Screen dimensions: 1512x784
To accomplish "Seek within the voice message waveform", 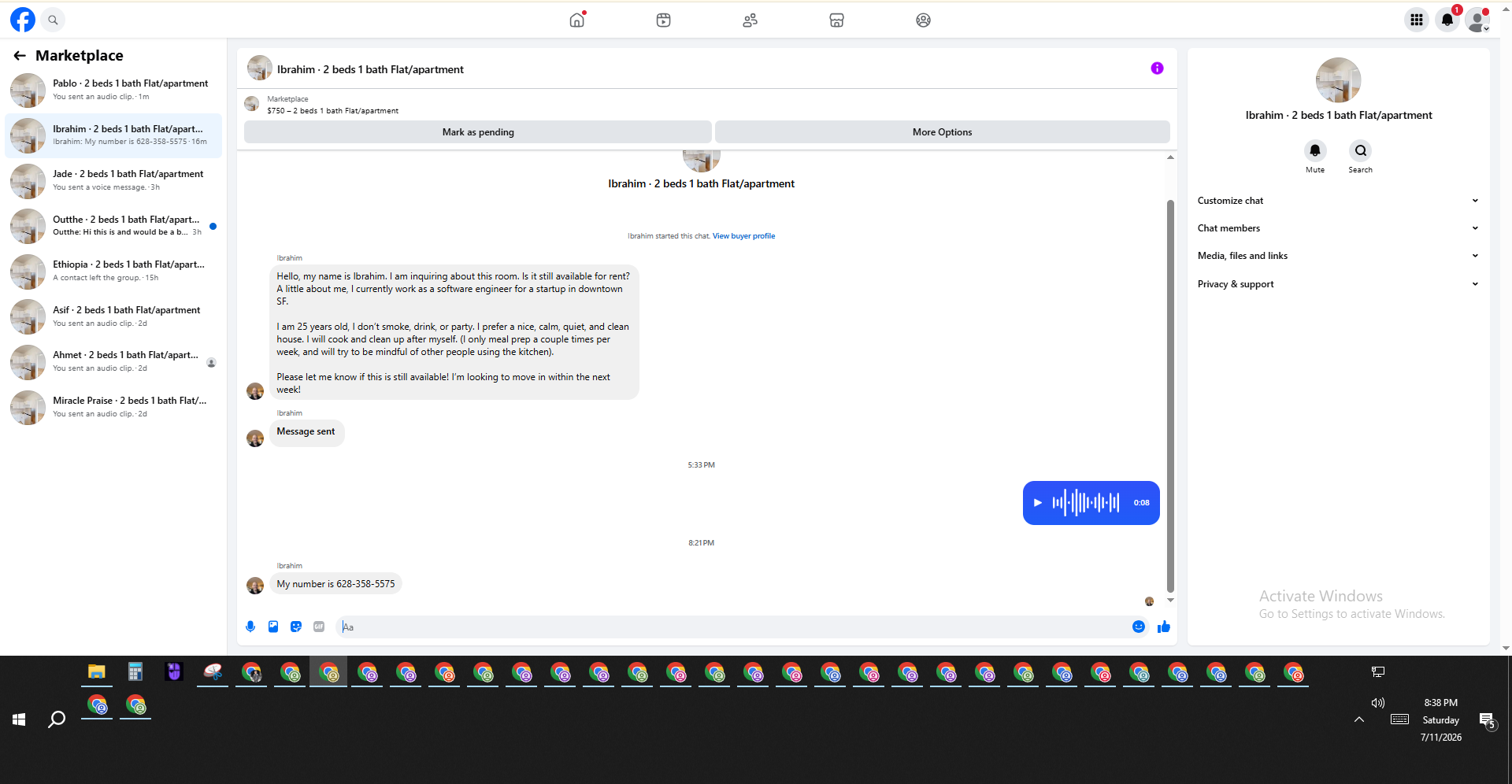I will point(1086,502).
